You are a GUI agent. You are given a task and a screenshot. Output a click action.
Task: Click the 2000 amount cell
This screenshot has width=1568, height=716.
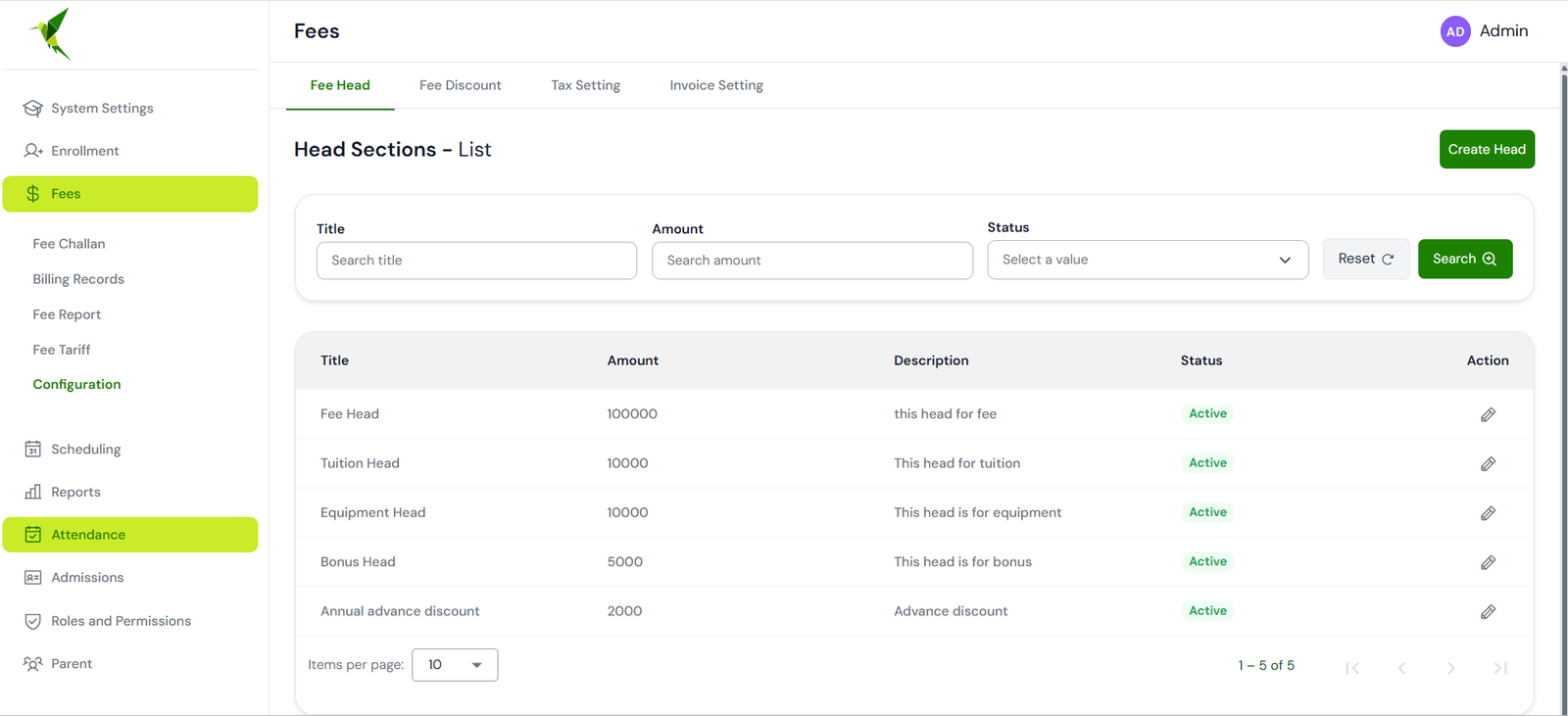tap(624, 611)
